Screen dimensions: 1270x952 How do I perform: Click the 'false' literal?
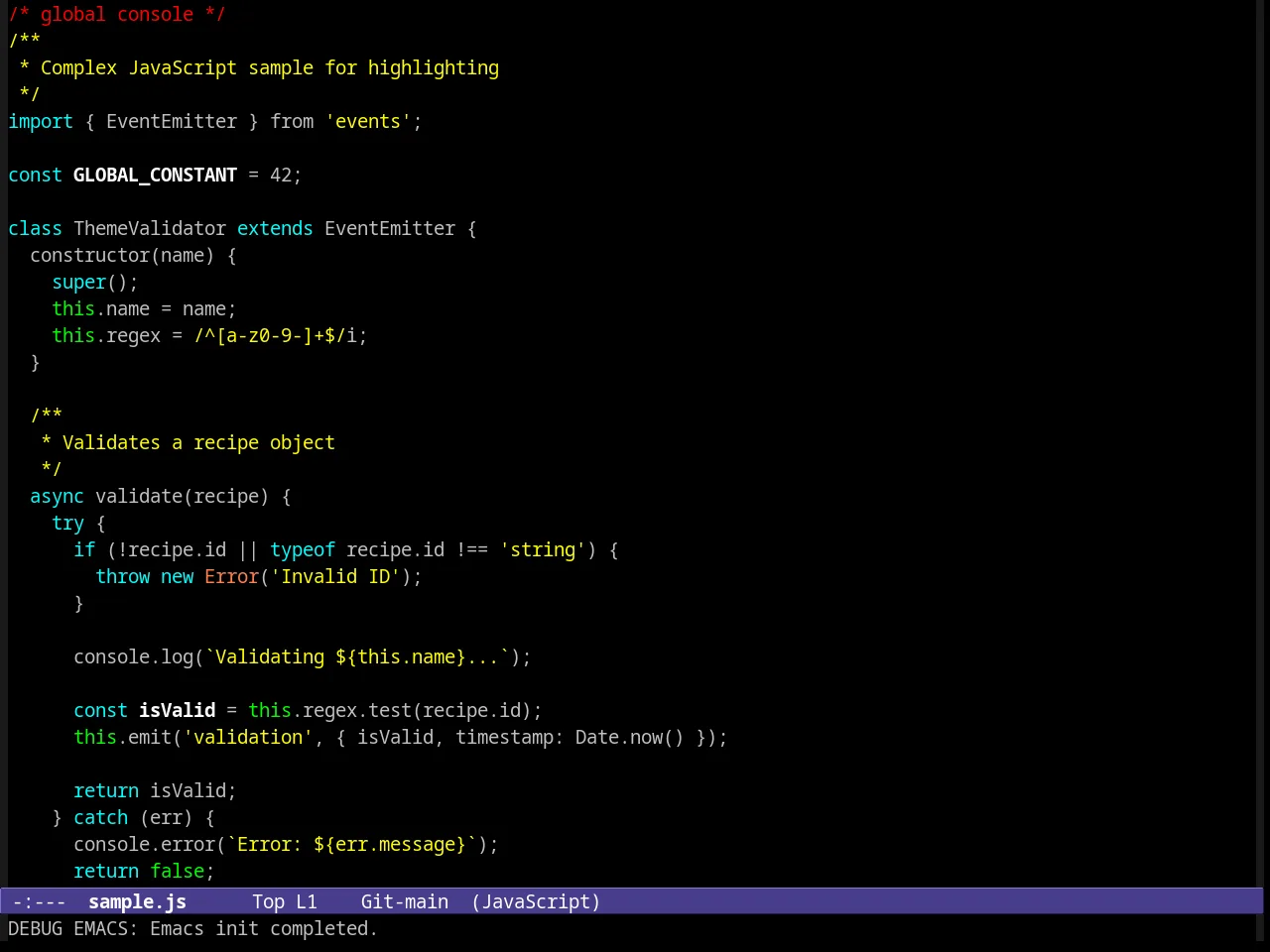click(177, 871)
